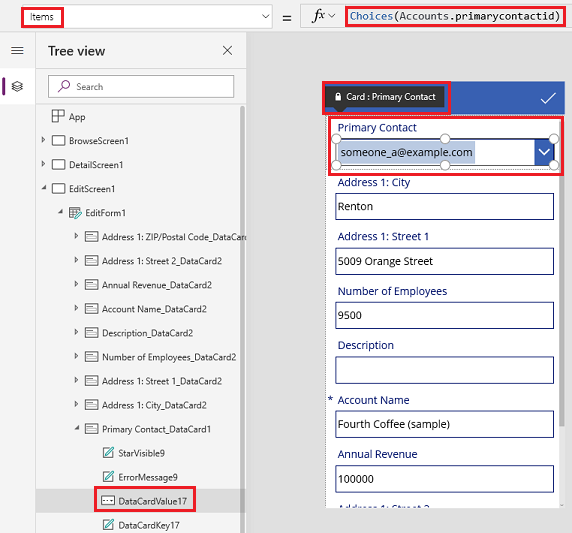The height and width of the screenshot is (533, 572).
Task: Select the App icon in the tree
Action: pyautogui.click(x=58, y=116)
